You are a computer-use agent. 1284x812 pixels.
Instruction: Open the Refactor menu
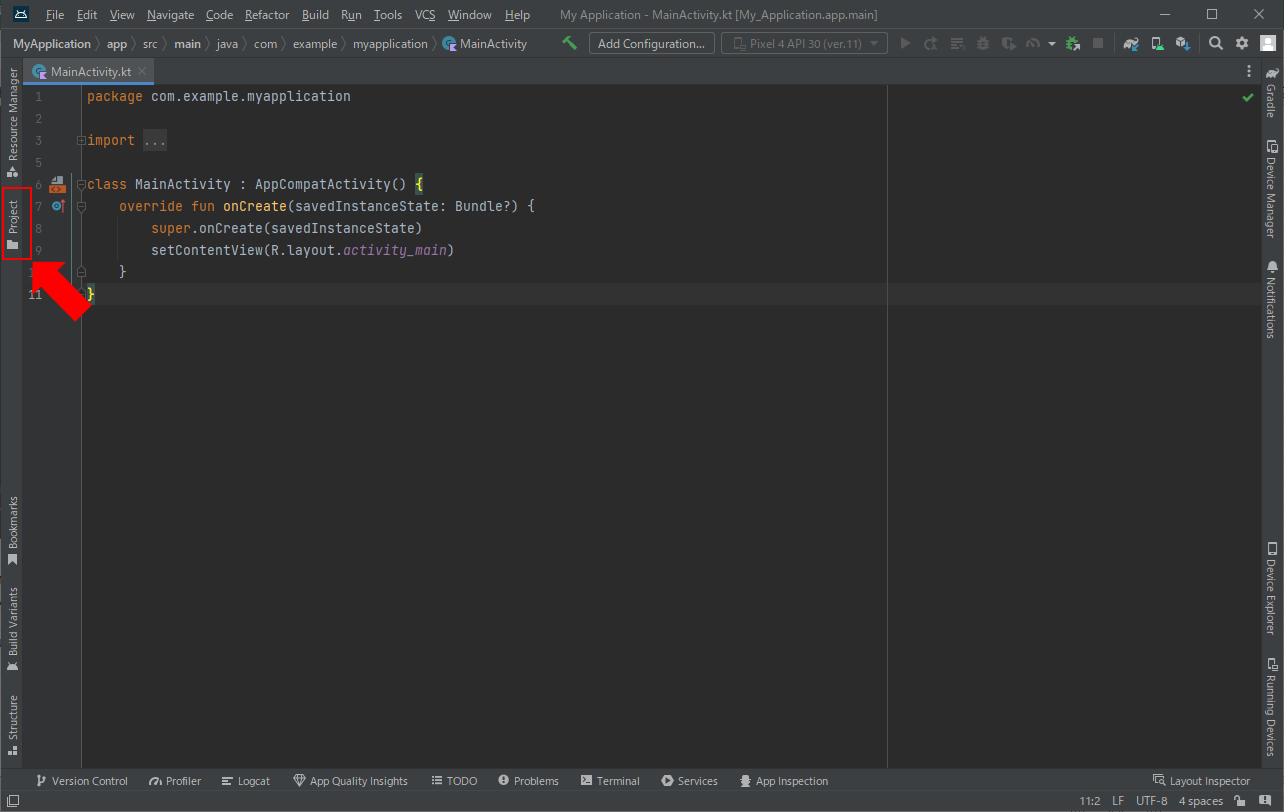click(267, 15)
